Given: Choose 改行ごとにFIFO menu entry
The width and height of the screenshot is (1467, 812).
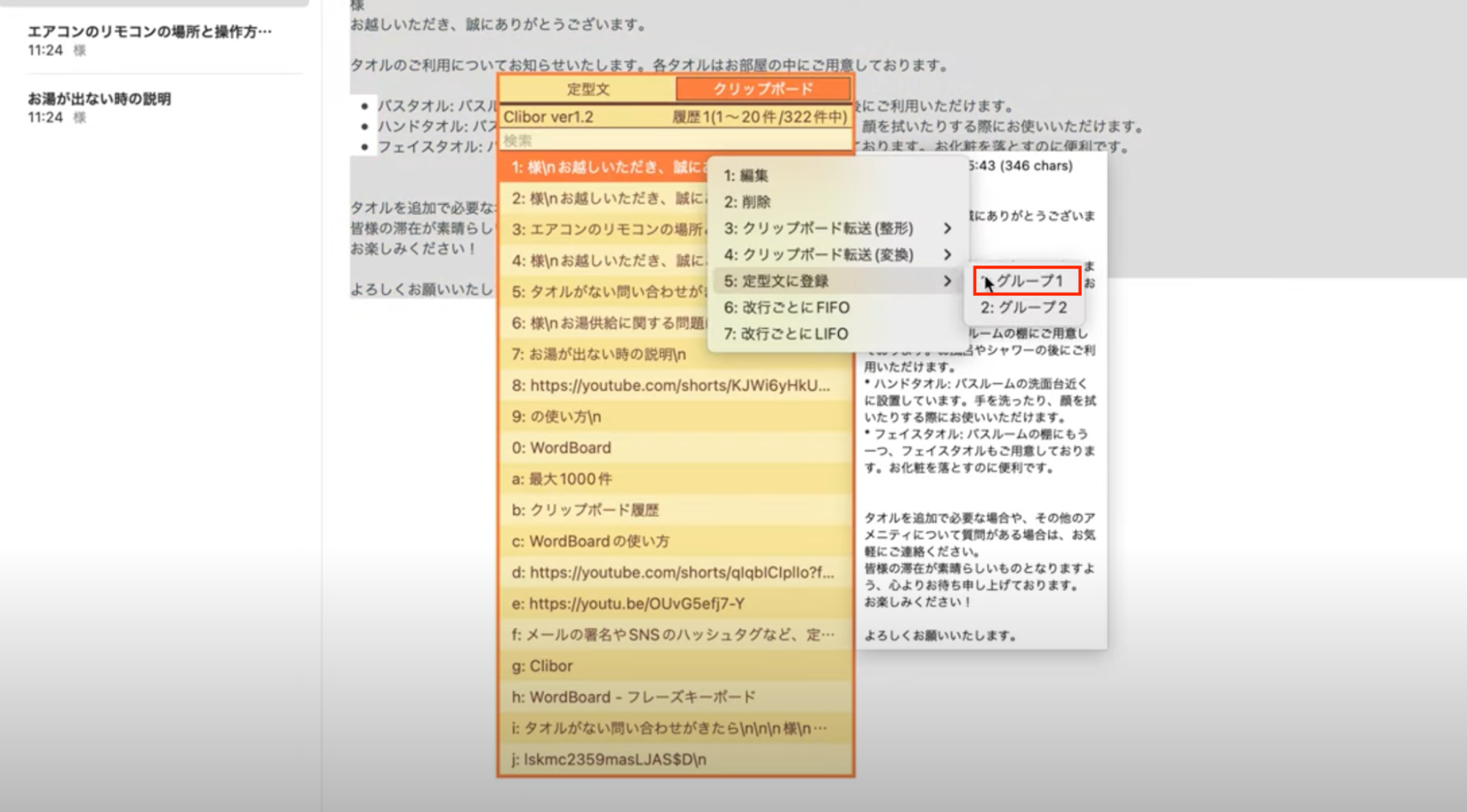Looking at the screenshot, I should pyautogui.click(x=786, y=307).
